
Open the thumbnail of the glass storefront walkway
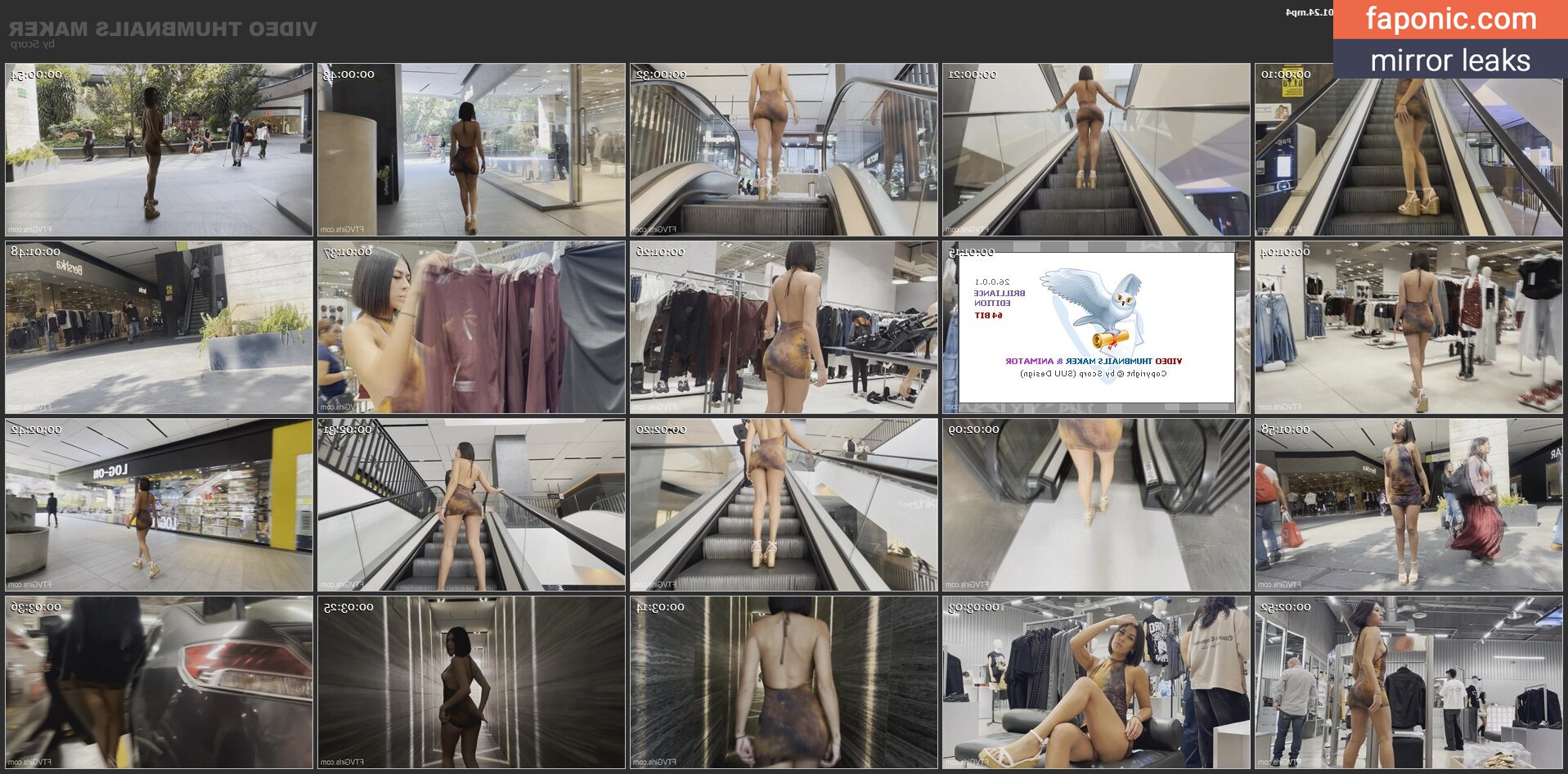pyautogui.click(x=471, y=150)
